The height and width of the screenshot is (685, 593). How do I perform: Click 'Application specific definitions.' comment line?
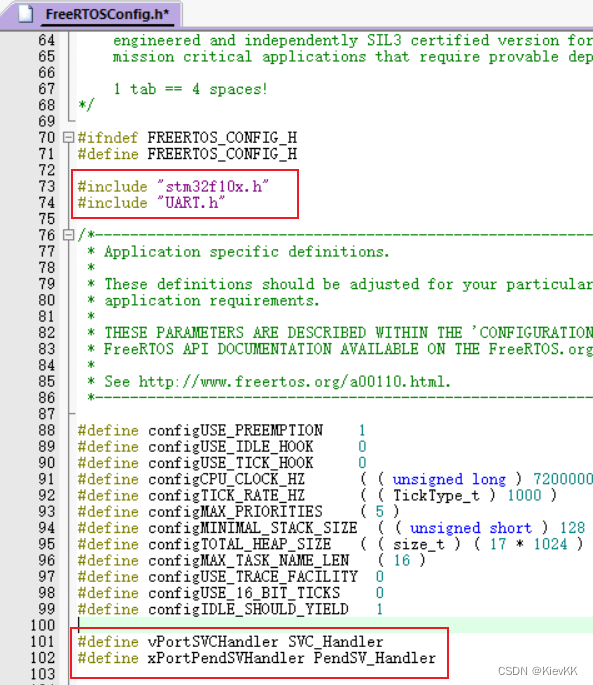[246, 252]
